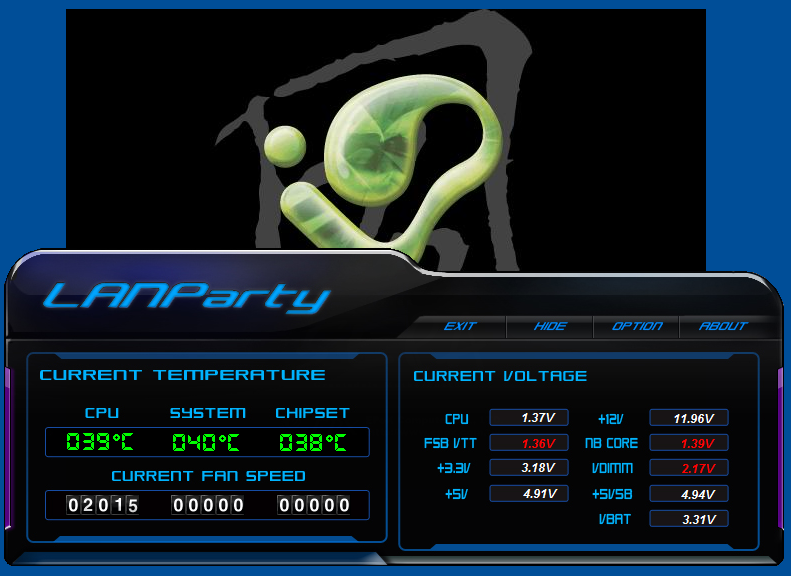791x576 pixels.
Task: Click the CPU voltage 1.37V field
Action: (x=529, y=418)
